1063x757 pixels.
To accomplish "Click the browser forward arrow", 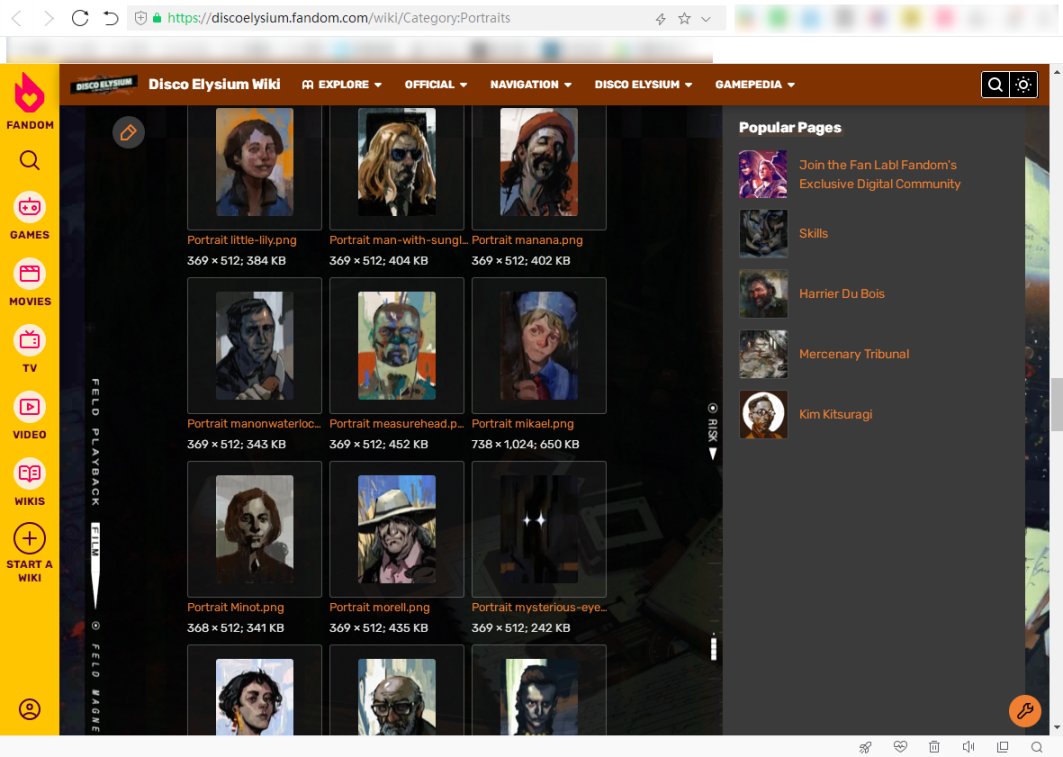I will [x=48, y=18].
